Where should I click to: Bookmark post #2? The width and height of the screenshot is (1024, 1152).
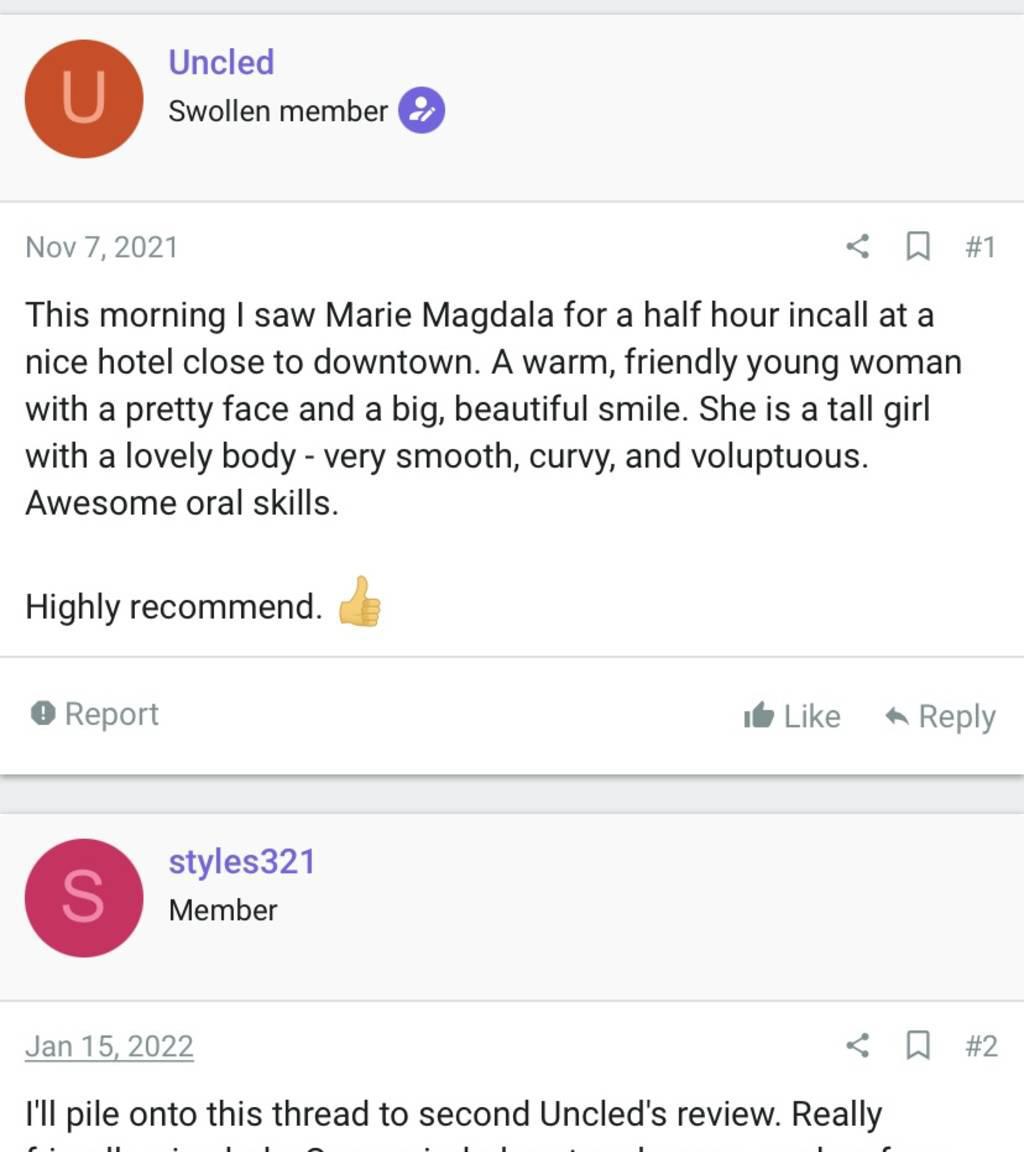(917, 1046)
